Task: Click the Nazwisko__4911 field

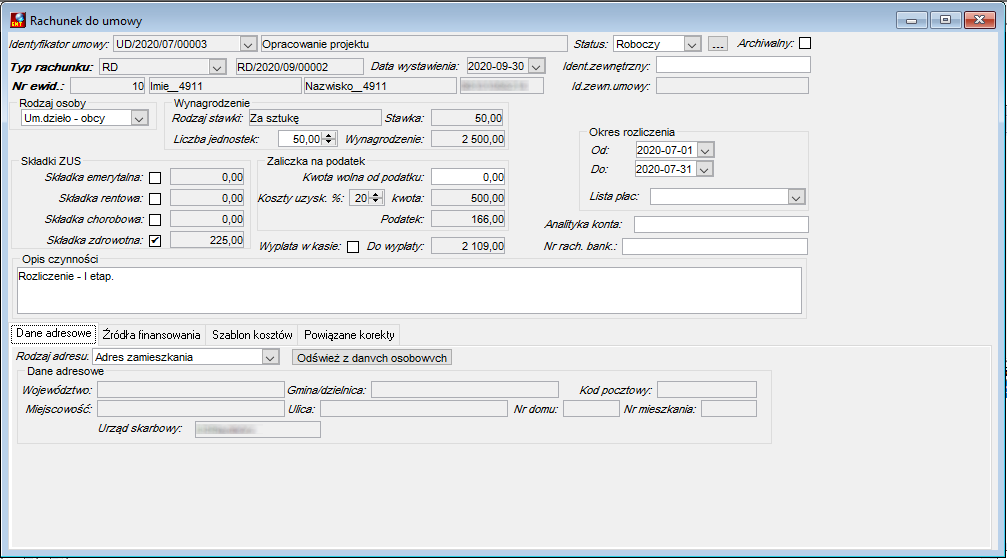Action: click(380, 85)
